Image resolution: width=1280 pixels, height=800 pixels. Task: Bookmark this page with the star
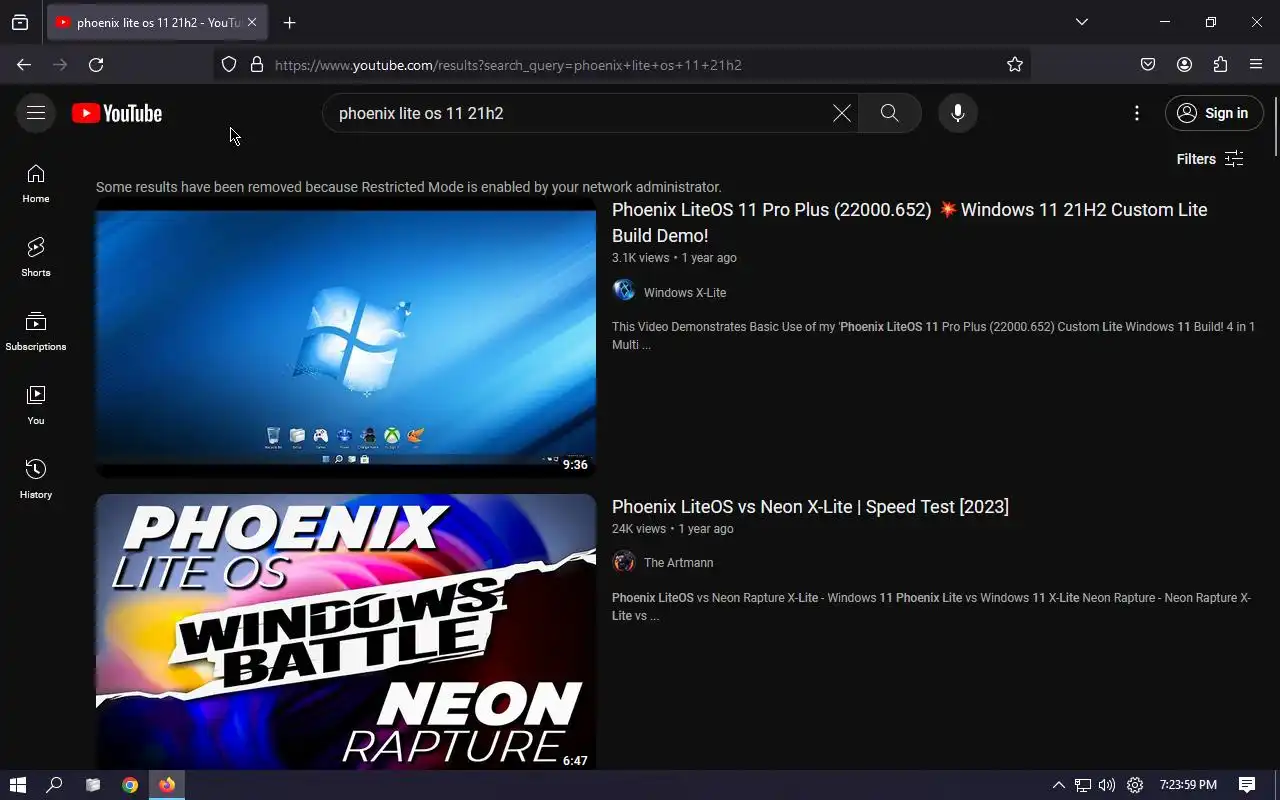[x=1015, y=64]
